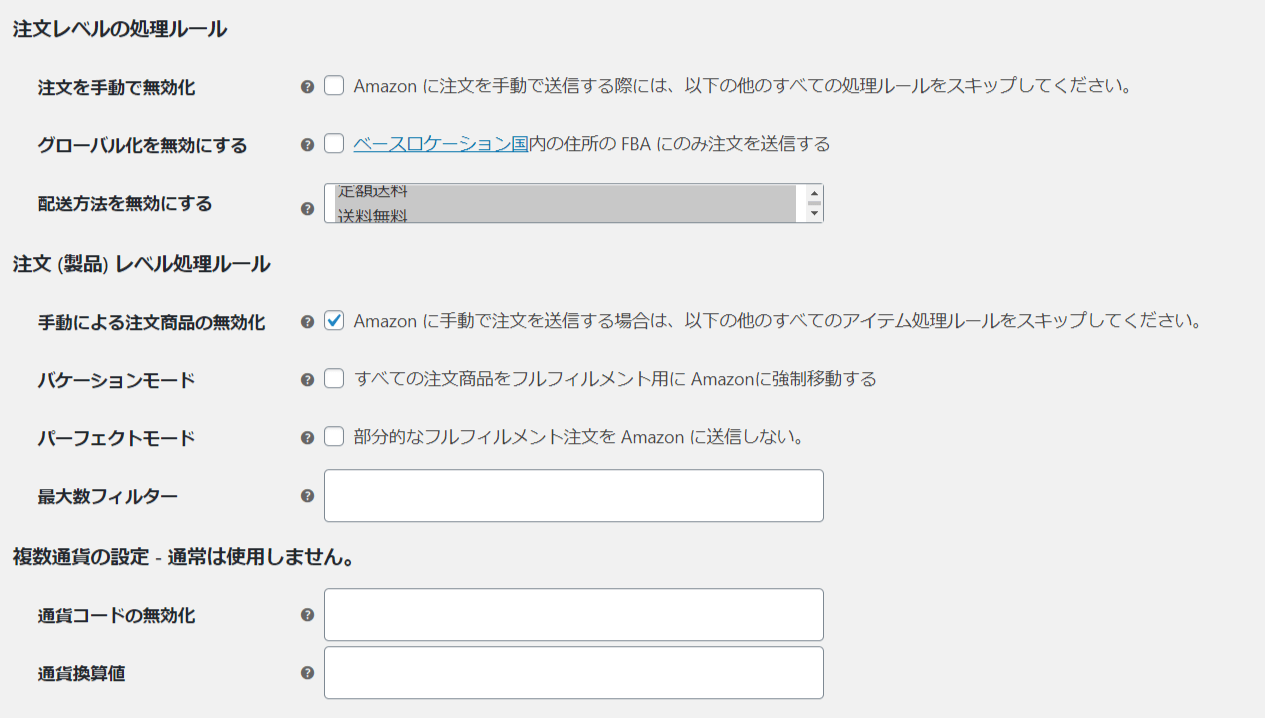
Task: Click help icon beside 注文を手動で無効化
Action: point(307,86)
